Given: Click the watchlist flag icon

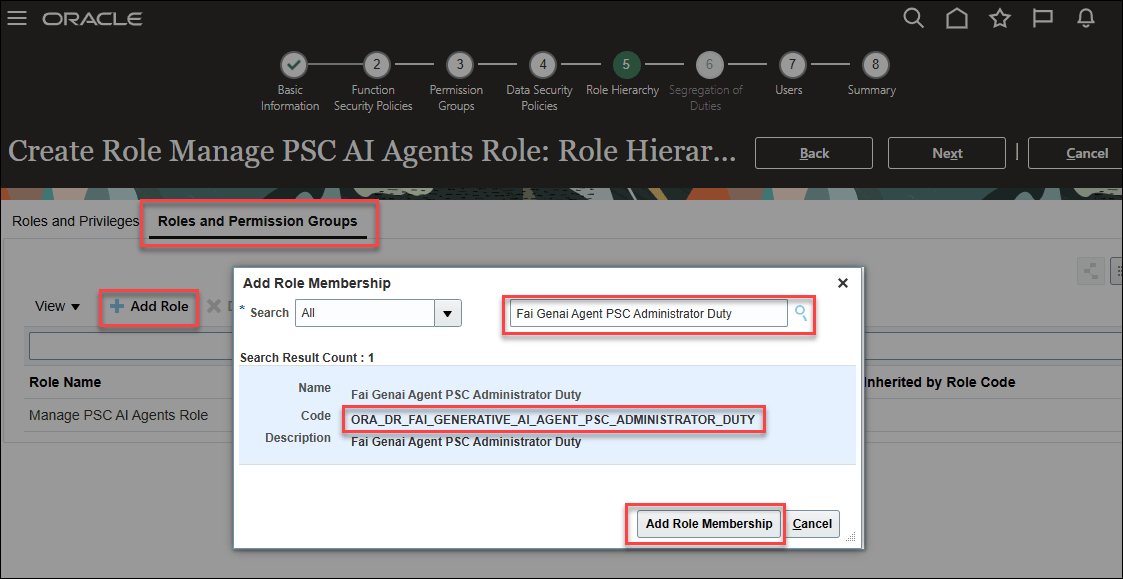Looking at the screenshot, I should pos(1042,17).
